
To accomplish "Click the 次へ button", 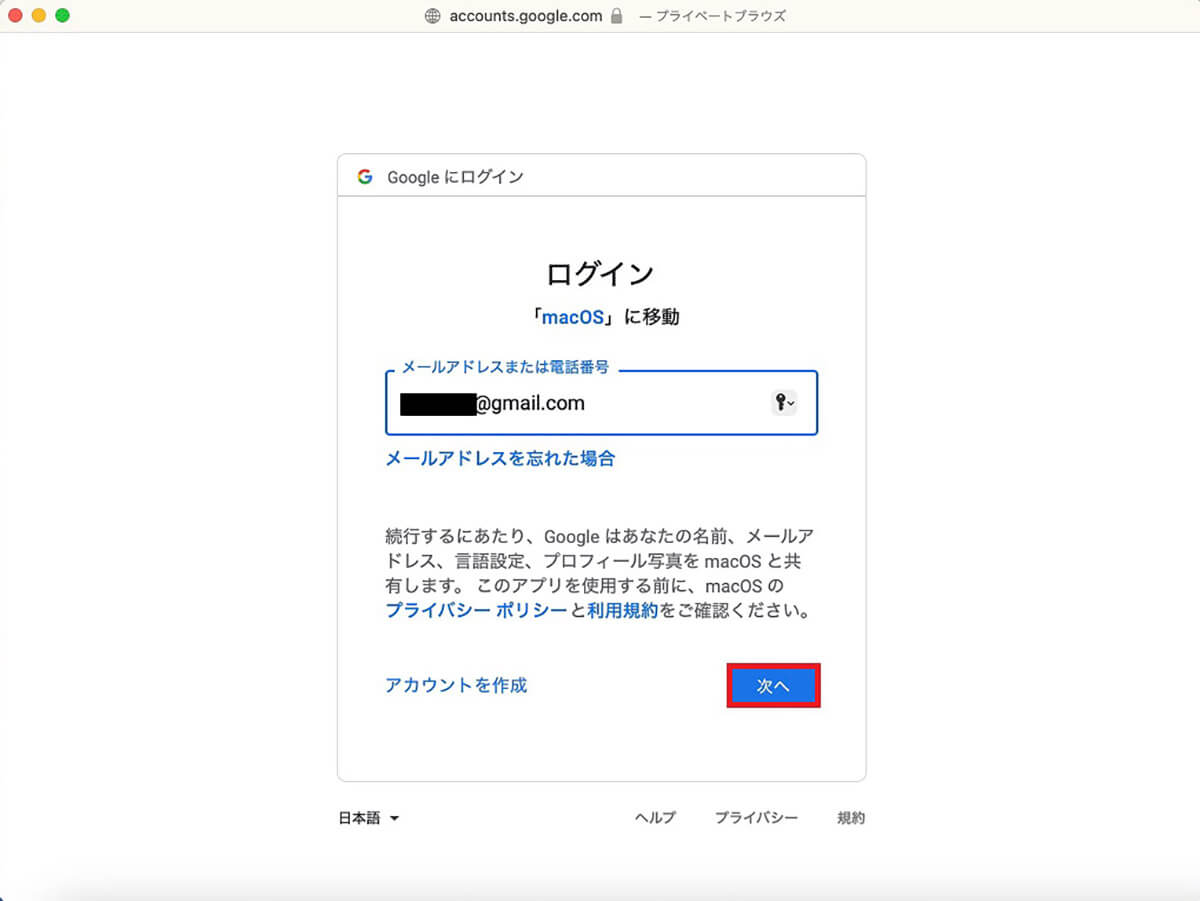I will 773,686.
